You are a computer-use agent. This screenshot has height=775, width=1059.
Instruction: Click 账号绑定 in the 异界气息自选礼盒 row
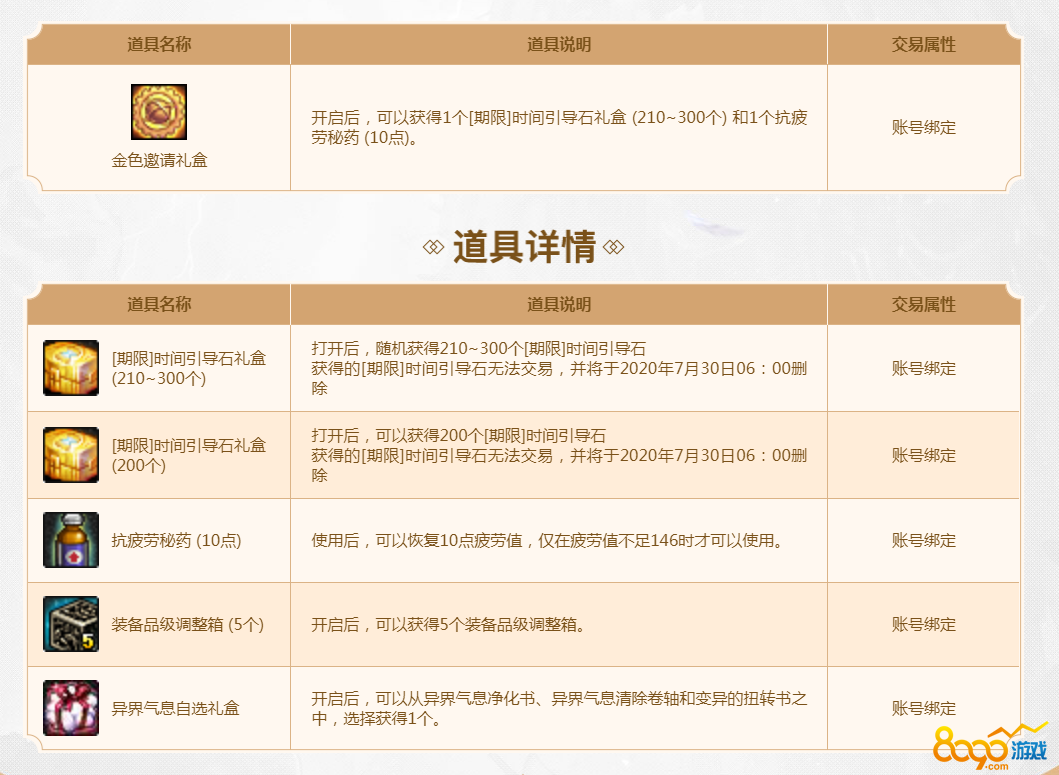pos(923,709)
